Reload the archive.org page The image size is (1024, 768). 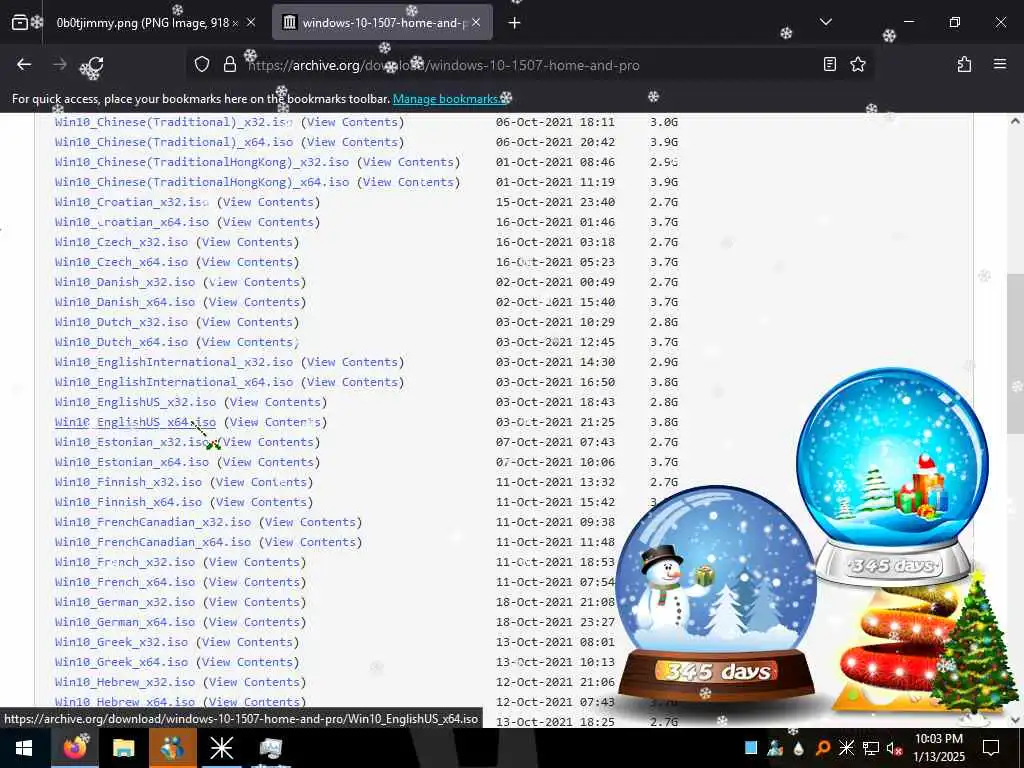(95, 64)
